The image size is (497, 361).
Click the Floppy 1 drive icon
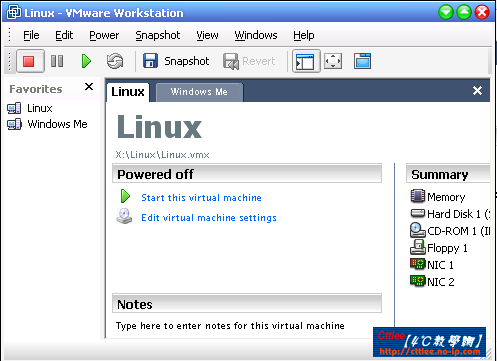pyautogui.click(x=418, y=247)
